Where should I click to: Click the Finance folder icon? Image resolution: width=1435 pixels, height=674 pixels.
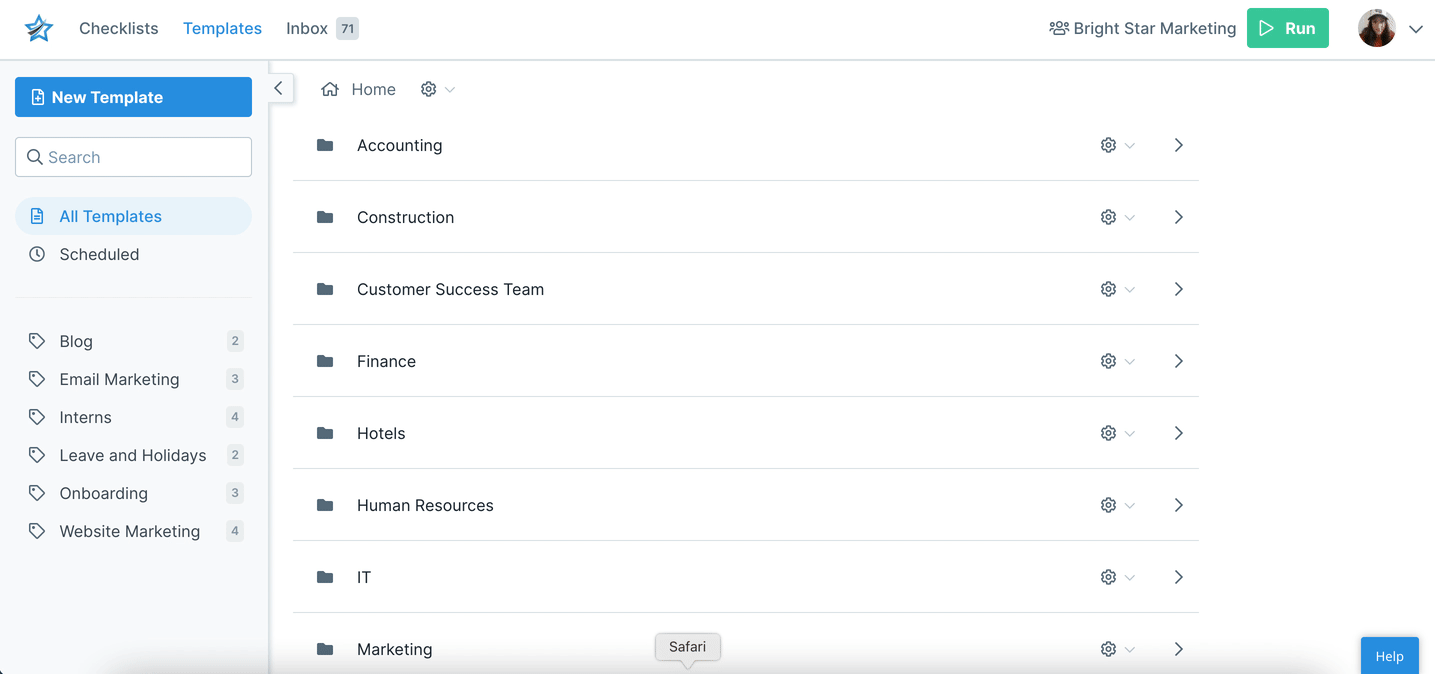tap(325, 361)
